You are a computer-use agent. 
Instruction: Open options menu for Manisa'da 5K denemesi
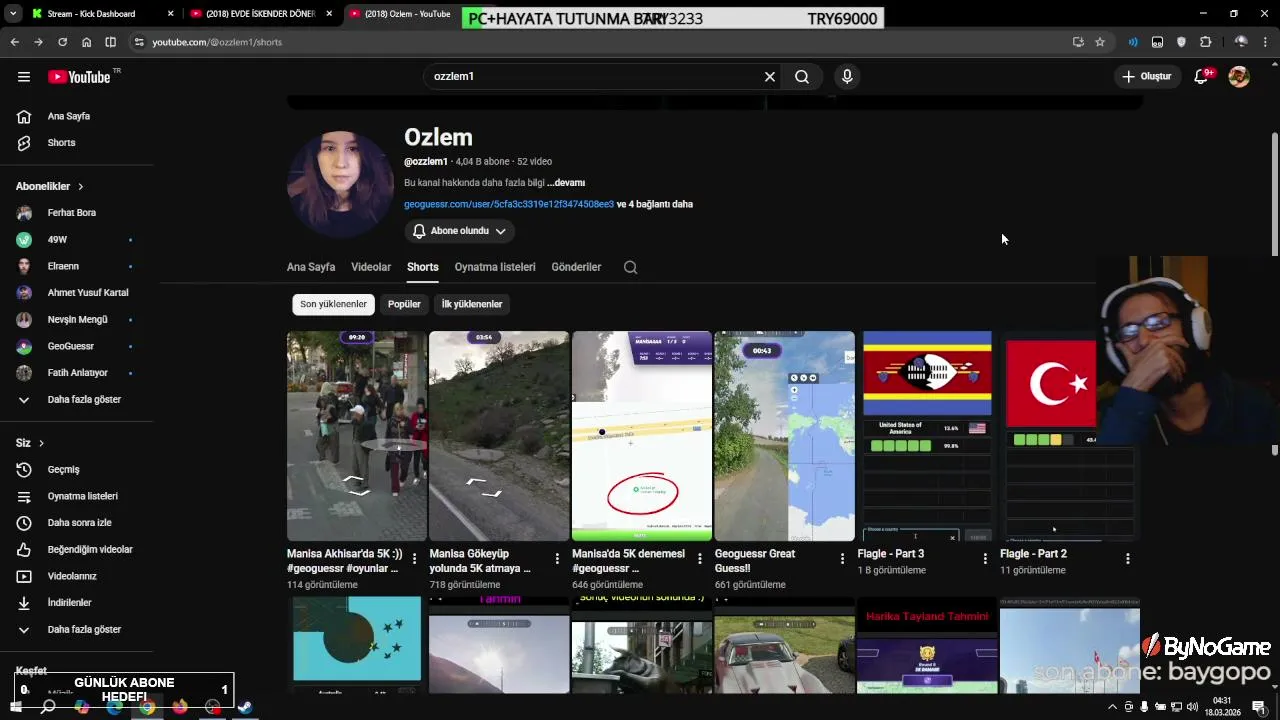point(700,559)
